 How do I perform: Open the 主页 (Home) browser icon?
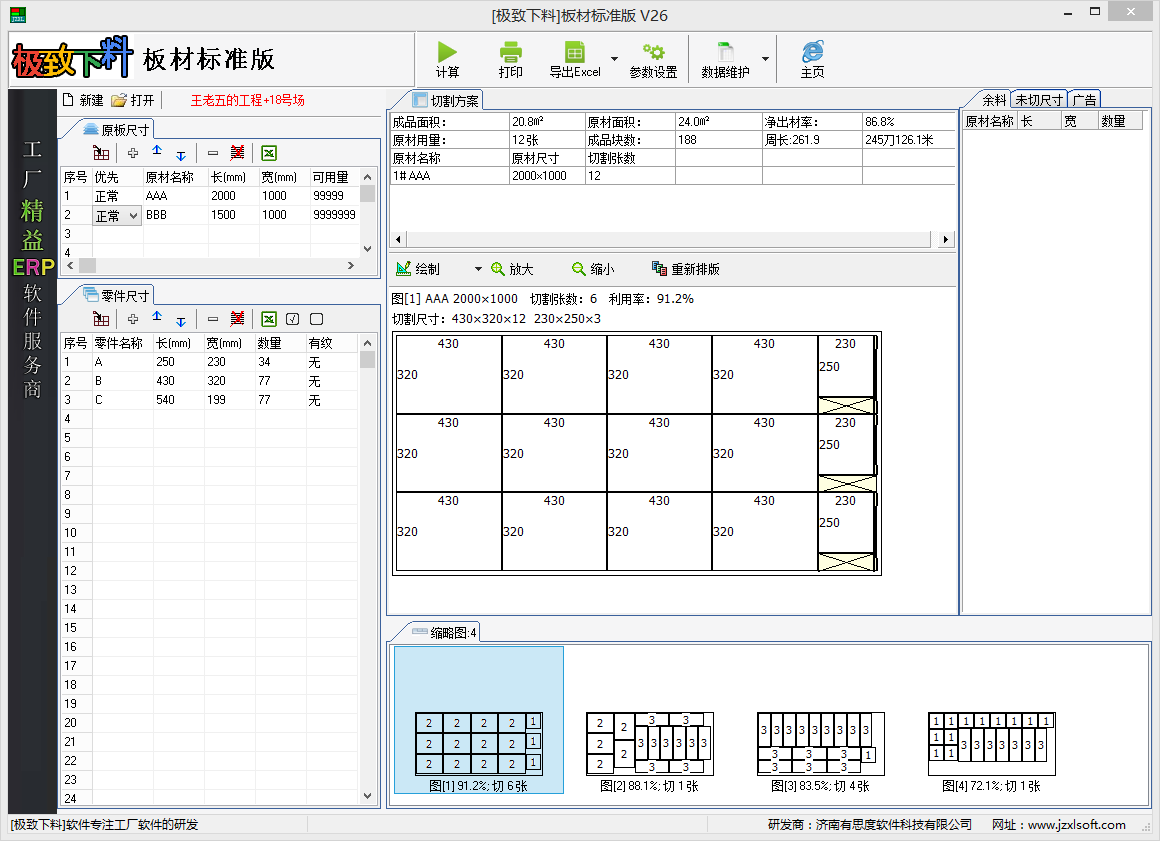click(812, 52)
